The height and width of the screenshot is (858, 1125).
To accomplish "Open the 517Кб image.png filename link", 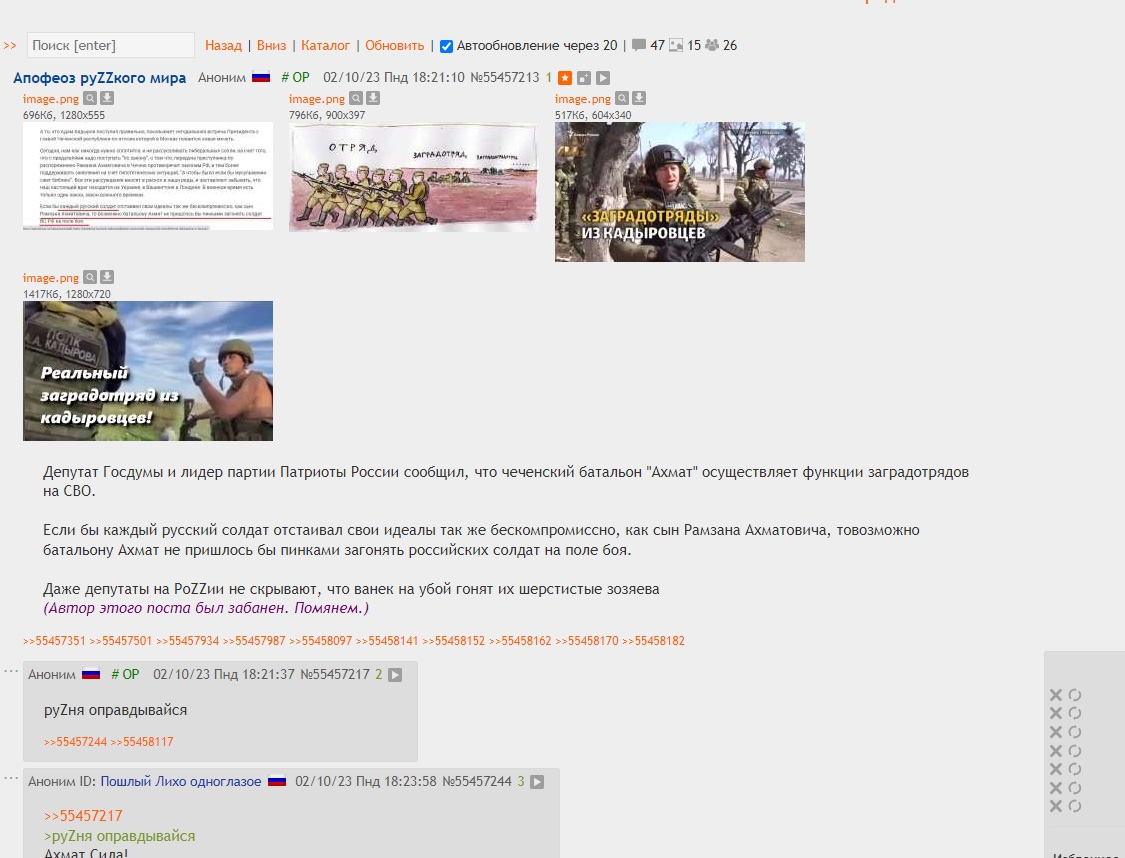I will [x=583, y=99].
